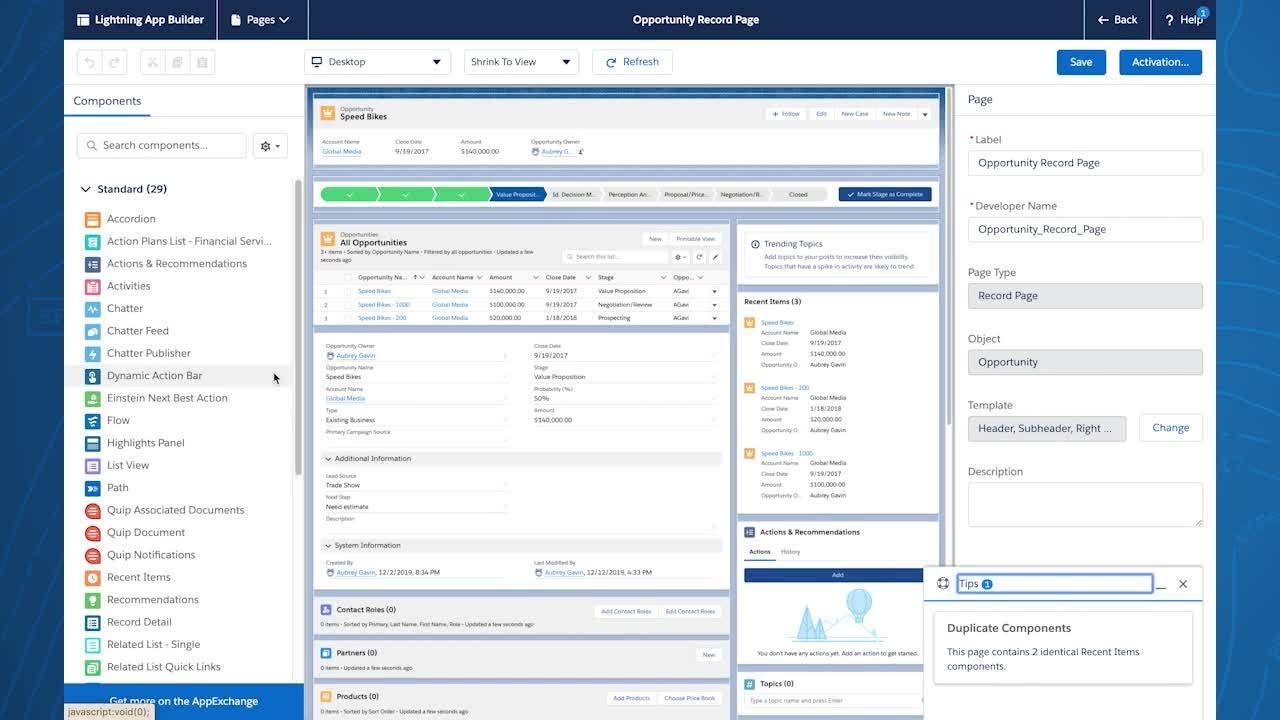Click the Redo arrow icon
This screenshot has width=1280, height=720.
coord(115,62)
